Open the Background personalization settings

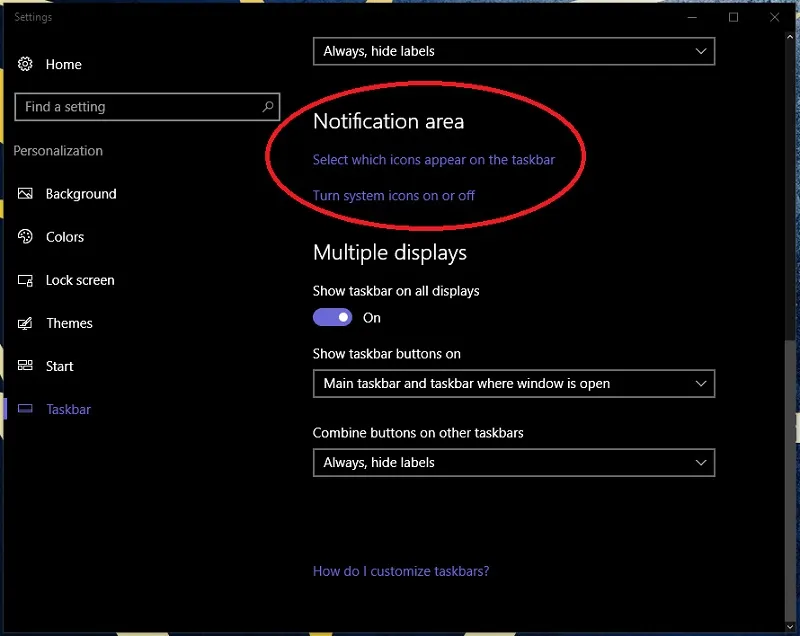tap(78, 193)
